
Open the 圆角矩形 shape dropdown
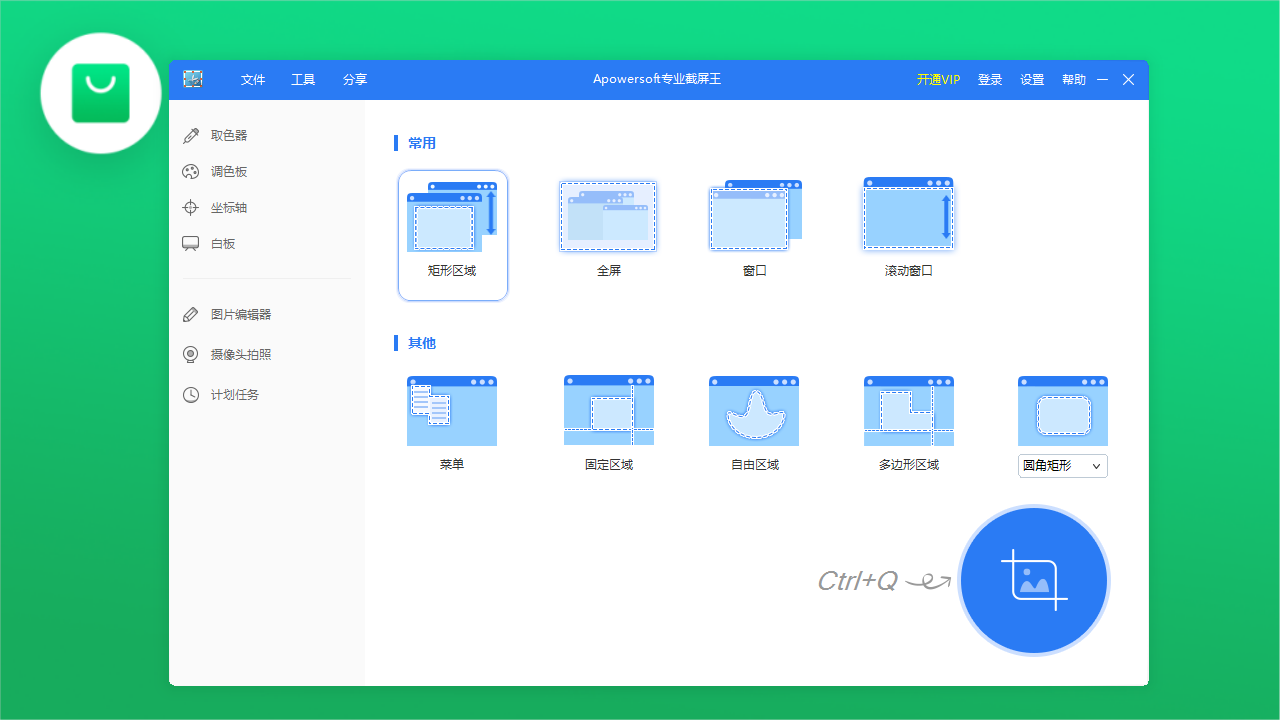coord(1062,466)
